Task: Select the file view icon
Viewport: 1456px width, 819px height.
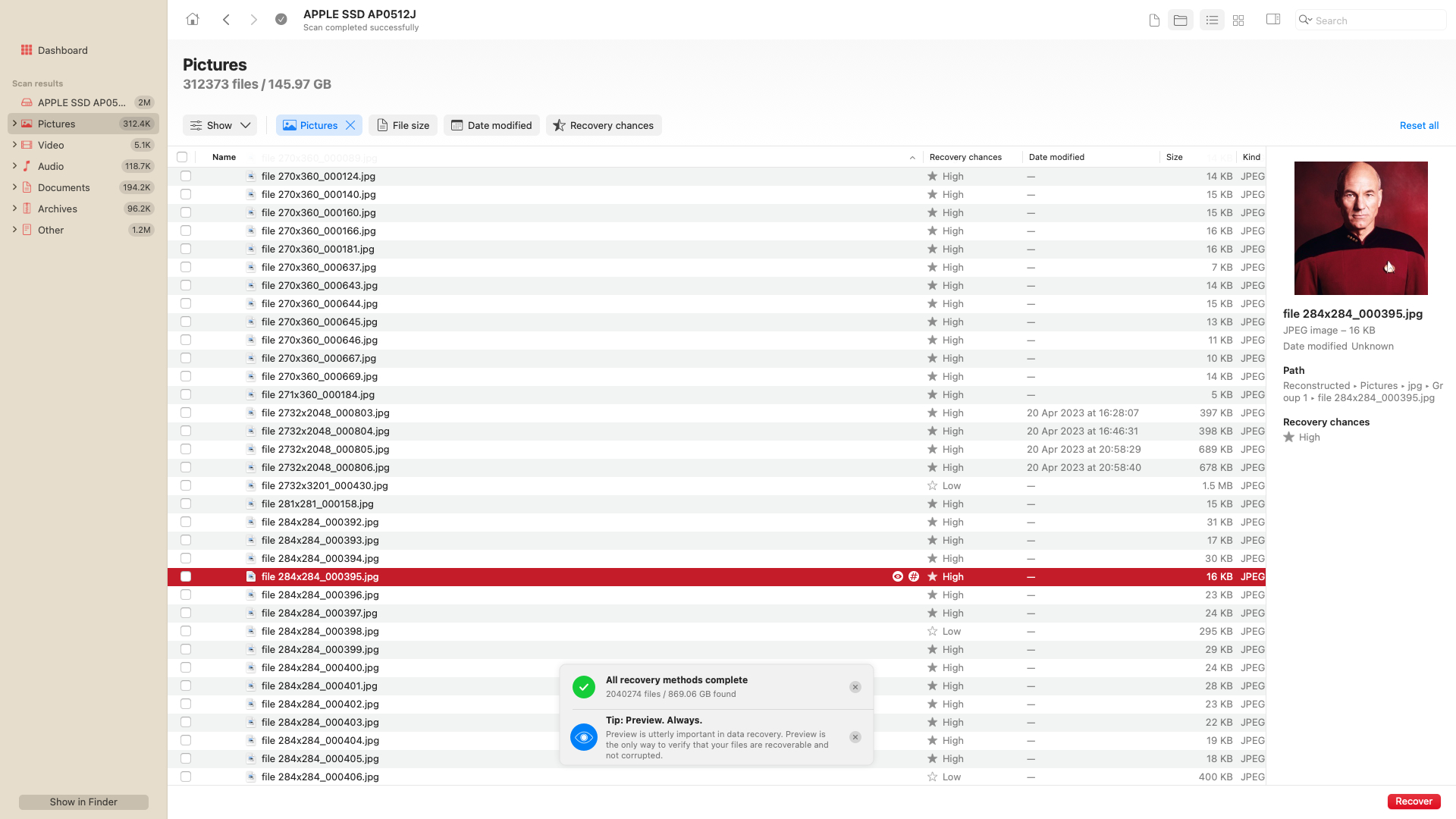Action: point(1154,20)
